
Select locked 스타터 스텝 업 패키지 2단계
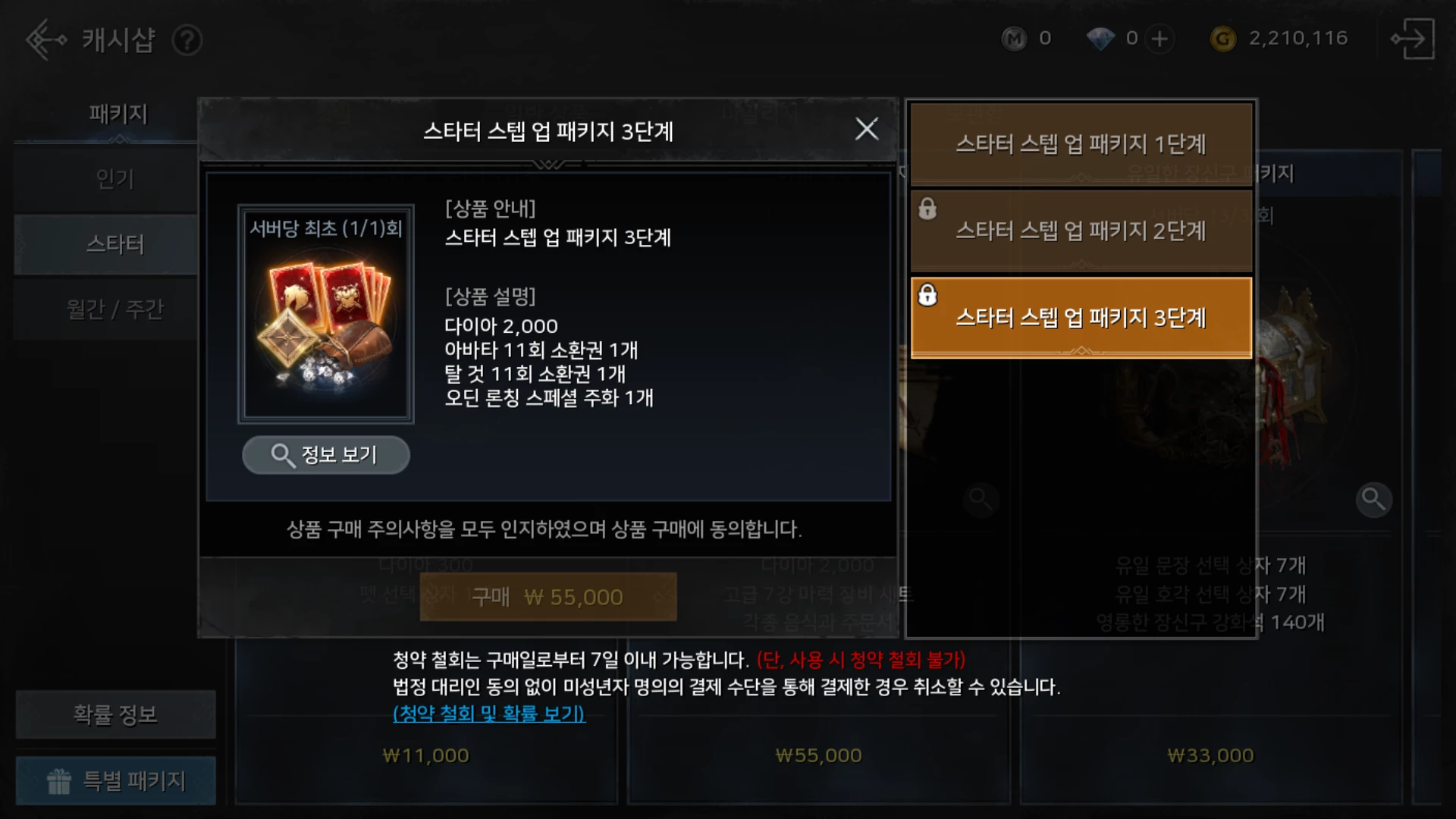point(1081,231)
